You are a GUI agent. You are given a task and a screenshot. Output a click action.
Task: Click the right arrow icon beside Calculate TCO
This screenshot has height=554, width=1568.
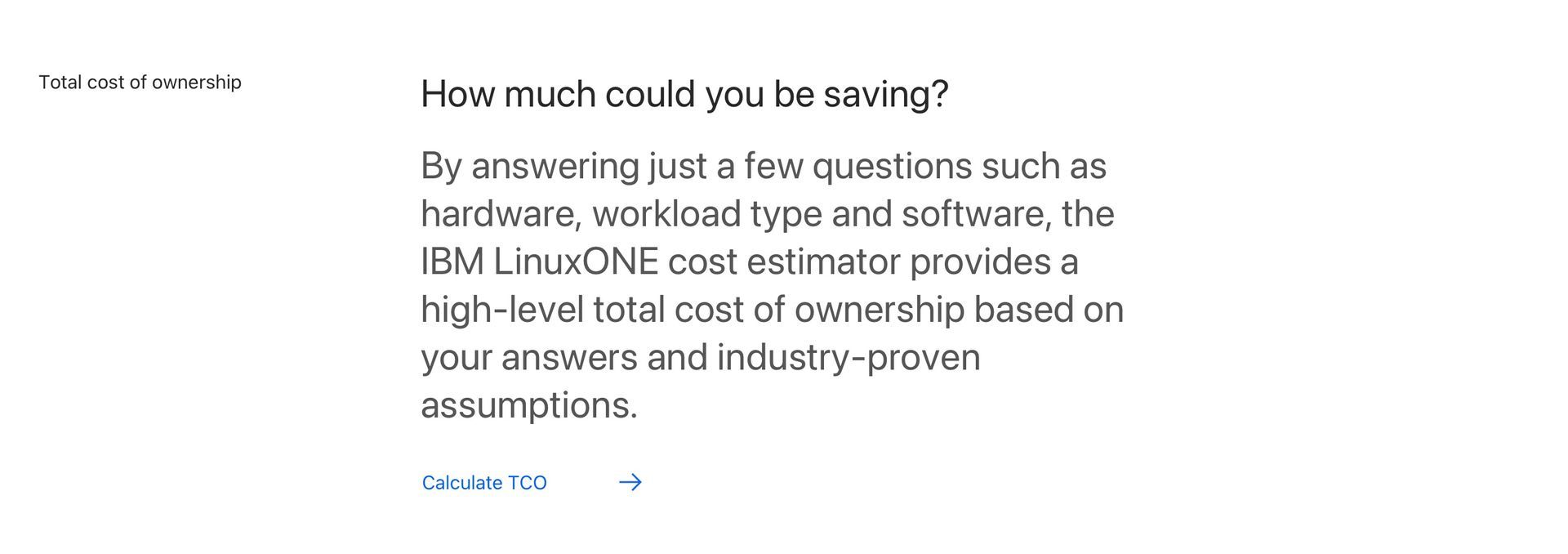(630, 482)
